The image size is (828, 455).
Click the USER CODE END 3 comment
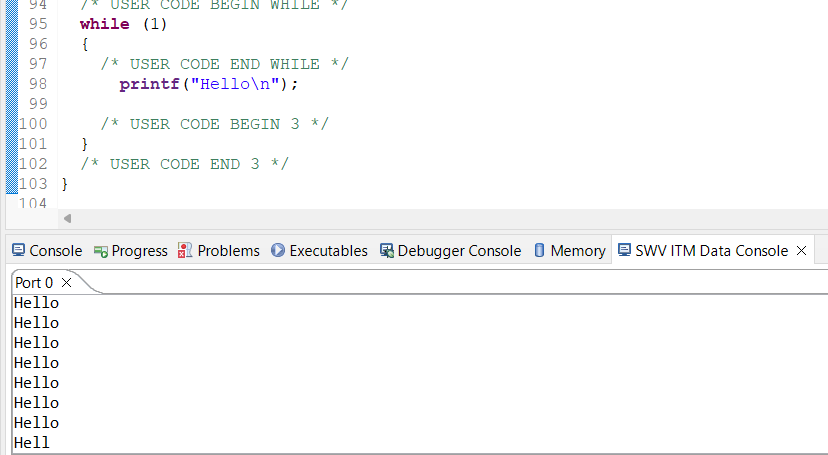(184, 164)
